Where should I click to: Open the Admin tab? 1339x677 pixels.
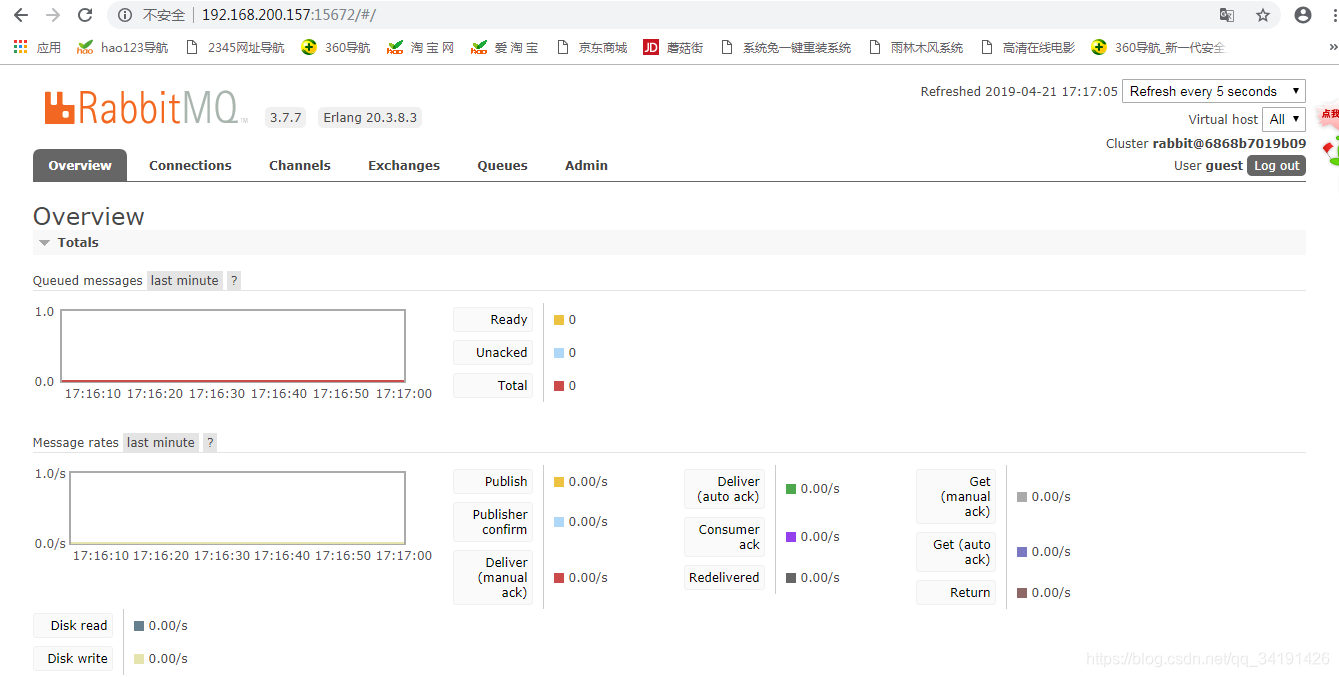pos(586,165)
